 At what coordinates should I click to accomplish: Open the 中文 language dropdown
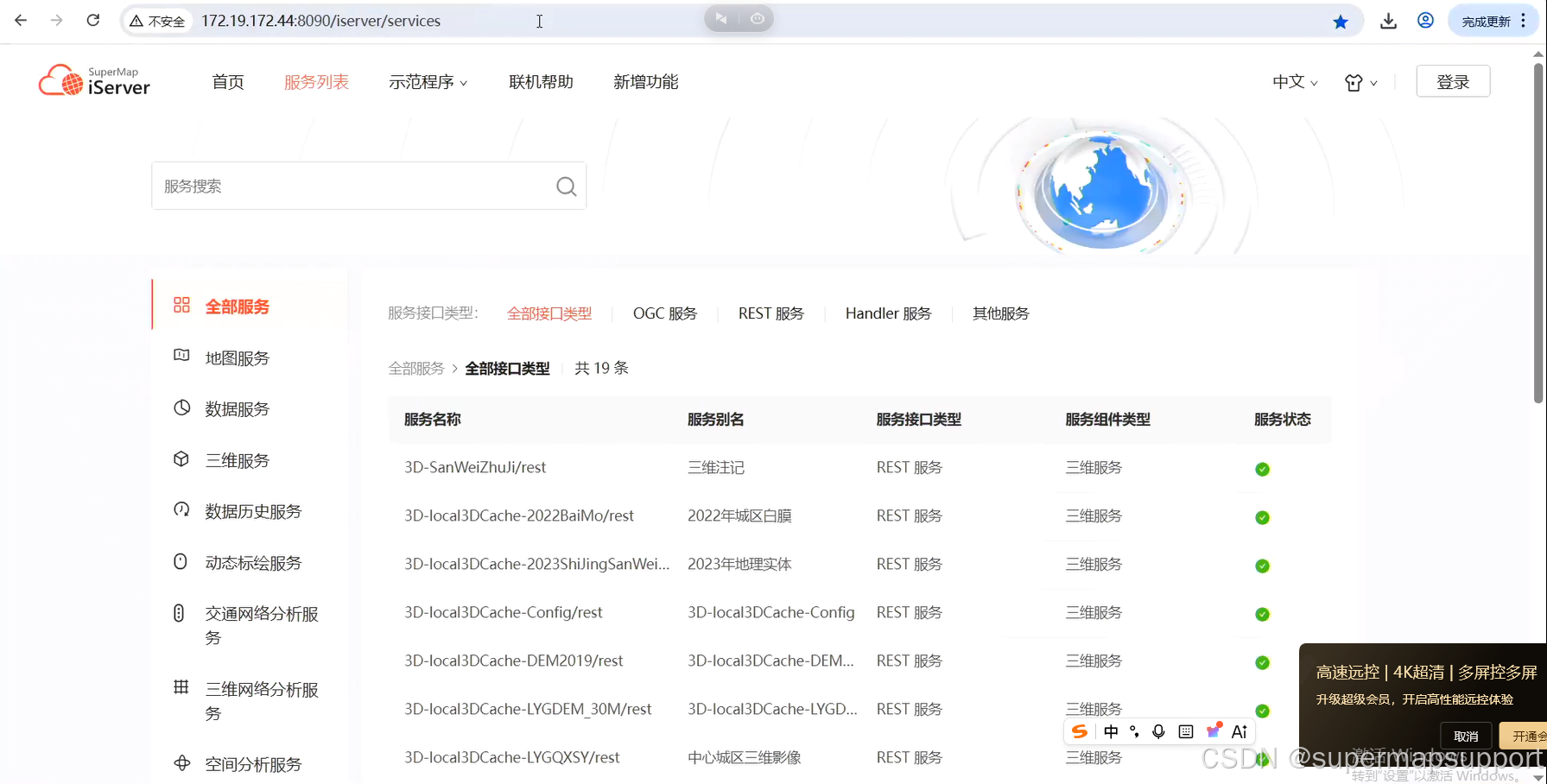click(1296, 82)
